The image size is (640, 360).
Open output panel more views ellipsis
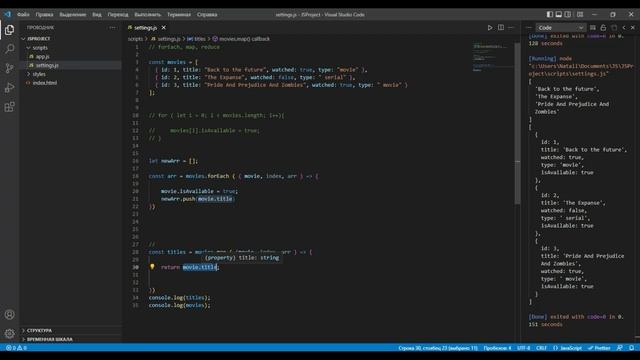529,28
